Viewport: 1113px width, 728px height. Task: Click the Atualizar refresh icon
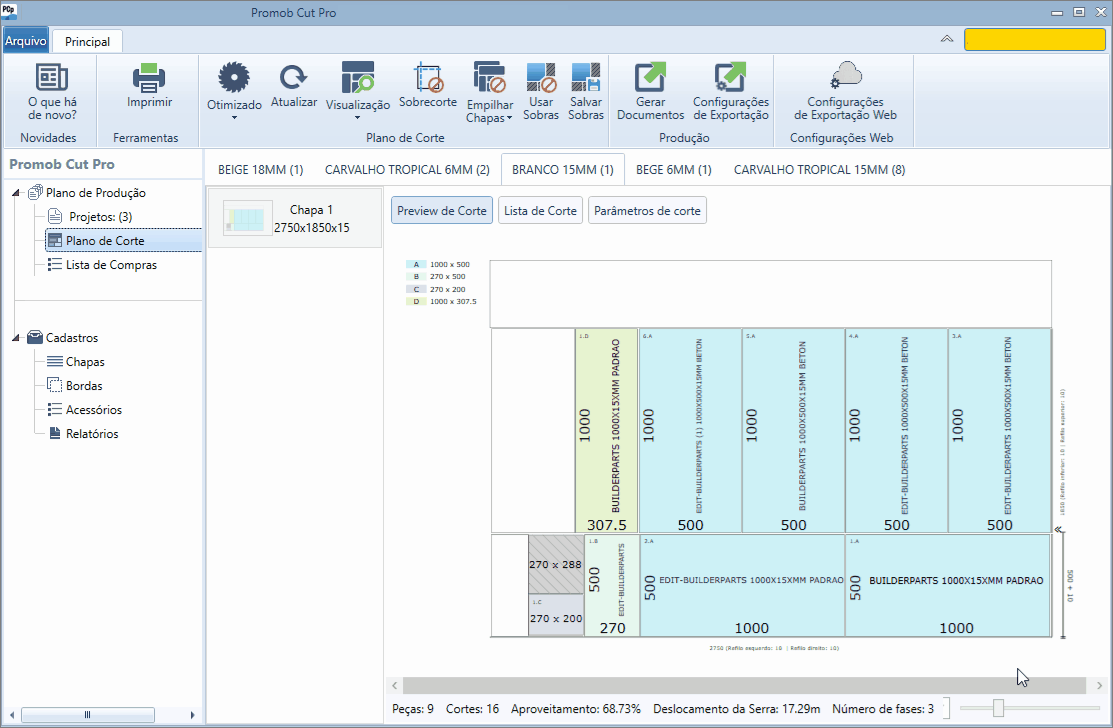point(293,77)
